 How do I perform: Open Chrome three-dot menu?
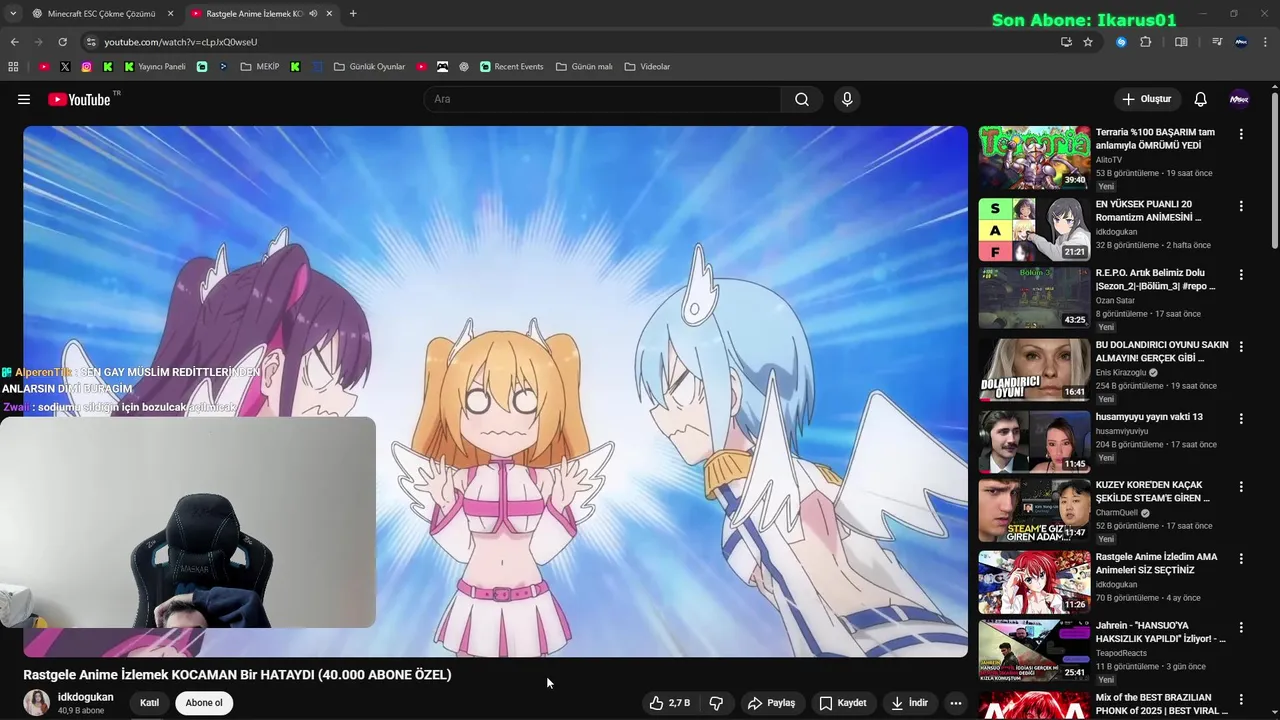click(x=1266, y=42)
